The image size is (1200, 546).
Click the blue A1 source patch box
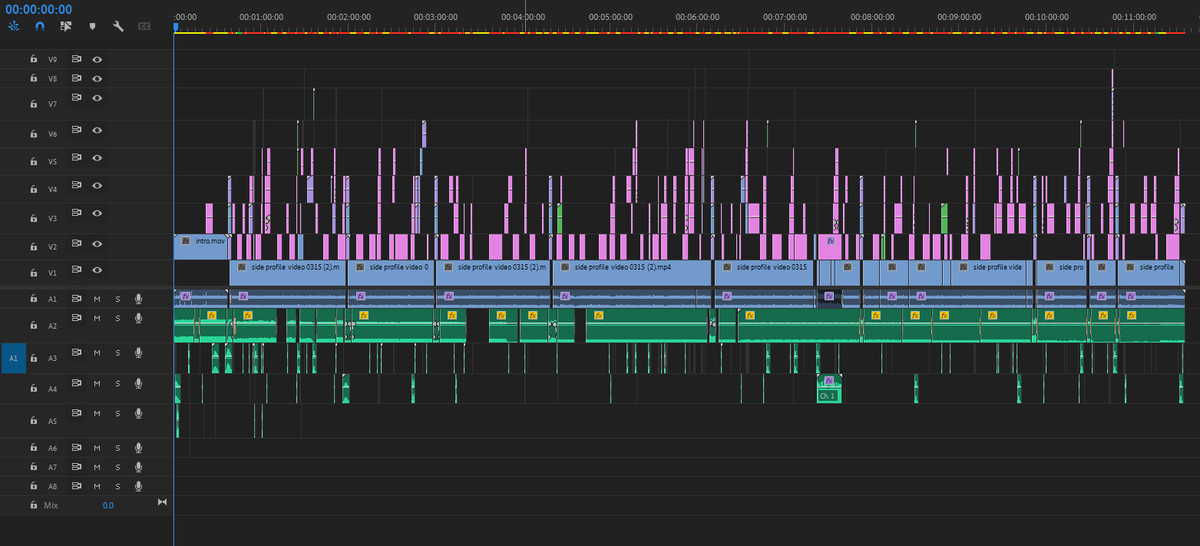13,357
